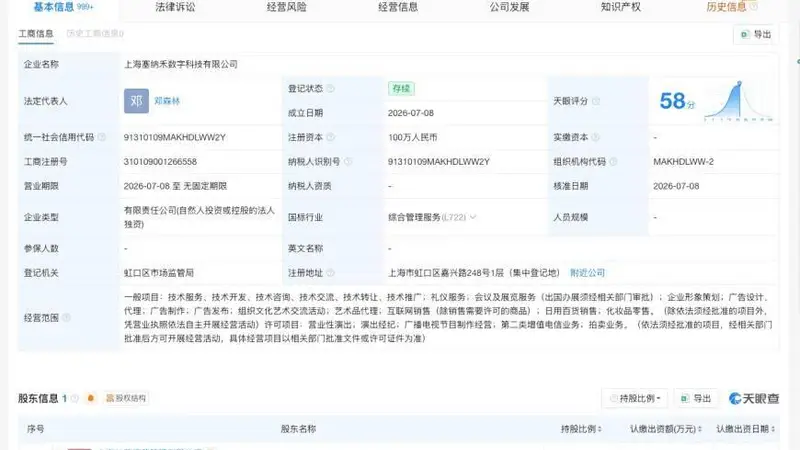The height and width of the screenshot is (450, 800).
Task: Click the score distribution chart
Action: tap(738, 101)
